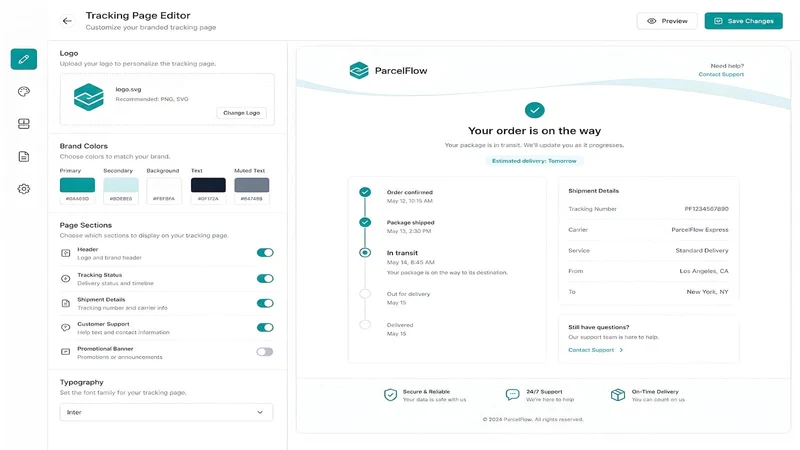Viewport: 800px width, 450px height.
Task: Click the Muted Text hex code field
Action: pos(252,198)
